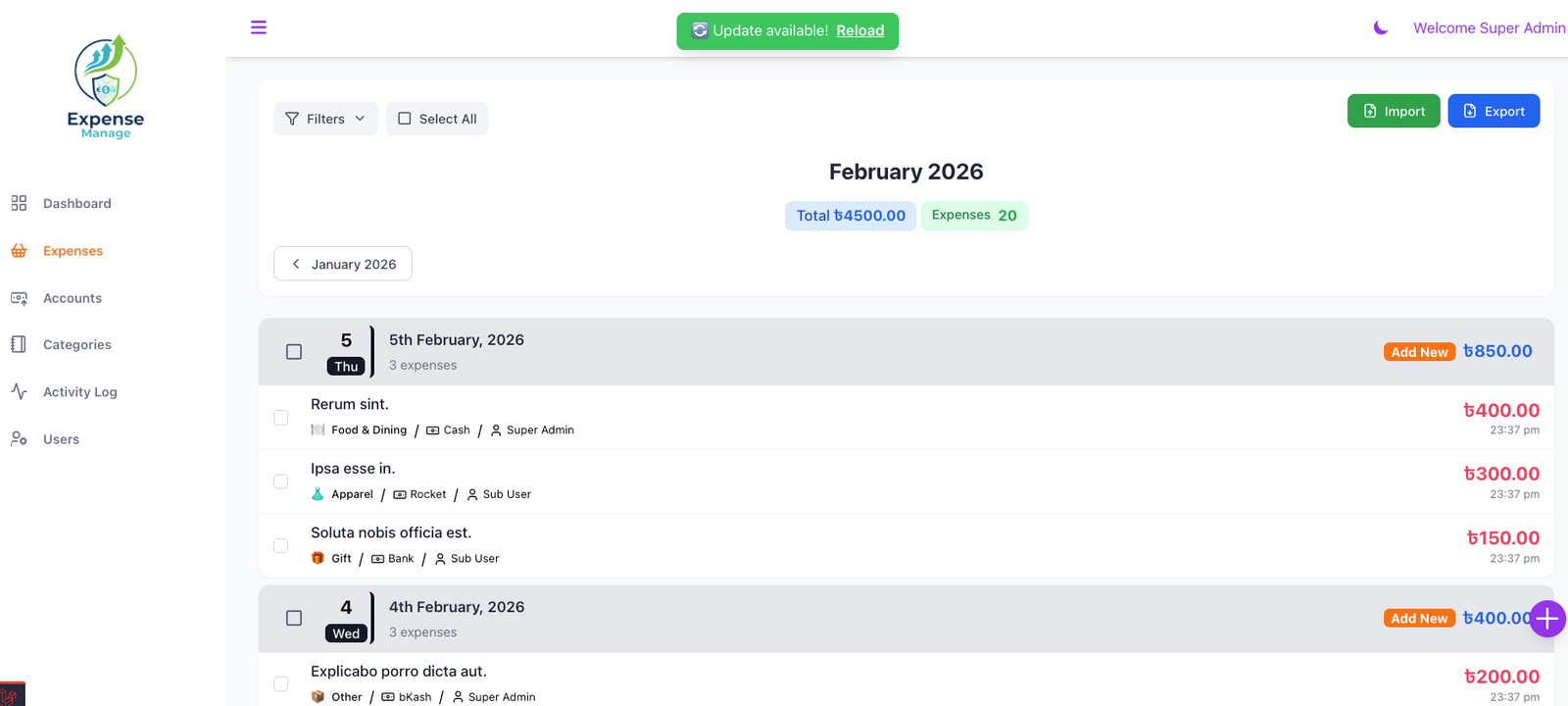Click the Users sidebar icon
Image resolution: width=1568 pixels, height=706 pixels.
pyautogui.click(x=19, y=439)
